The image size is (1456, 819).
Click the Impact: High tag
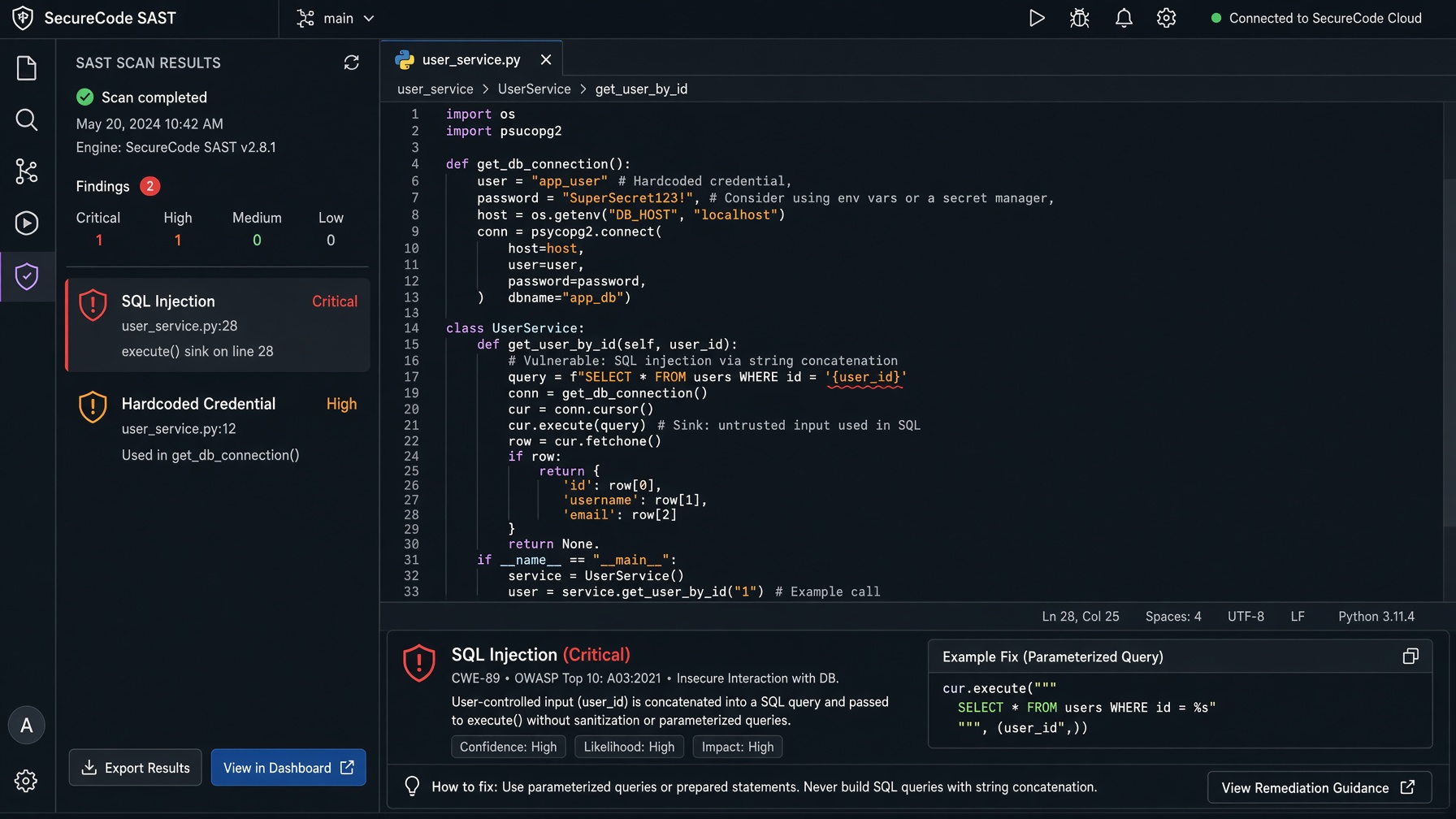pos(738,747)
